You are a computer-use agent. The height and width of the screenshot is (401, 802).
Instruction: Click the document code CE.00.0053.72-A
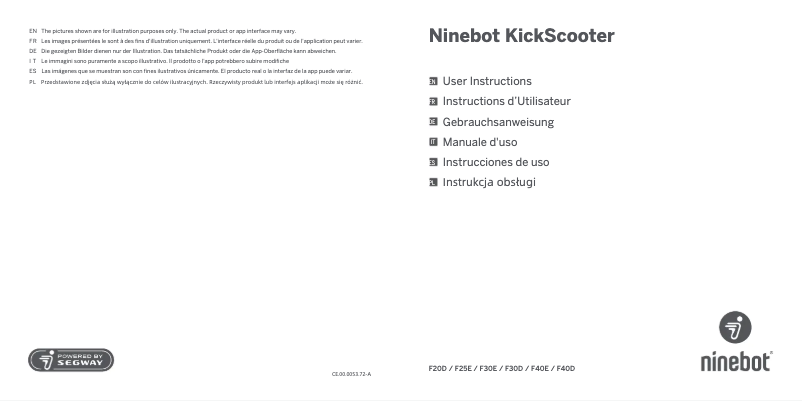[x=351, y=374]
